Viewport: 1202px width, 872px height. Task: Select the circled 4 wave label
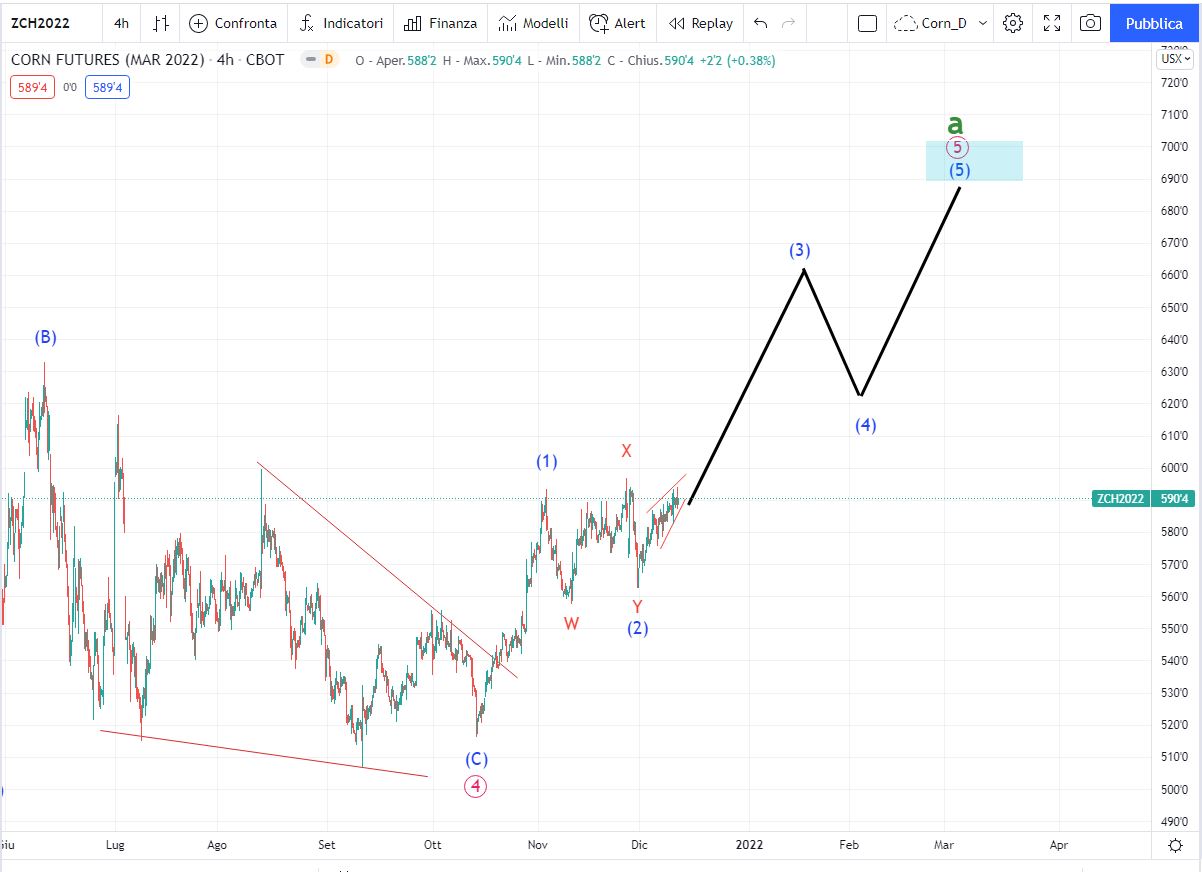tap(476, 786)
